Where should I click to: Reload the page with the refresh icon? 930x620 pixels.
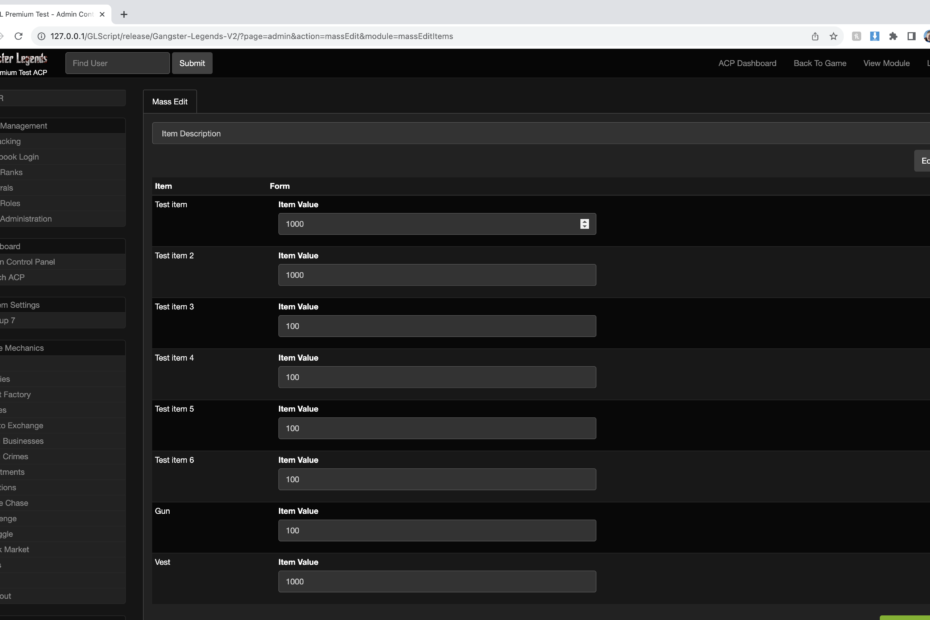[18, 36]
